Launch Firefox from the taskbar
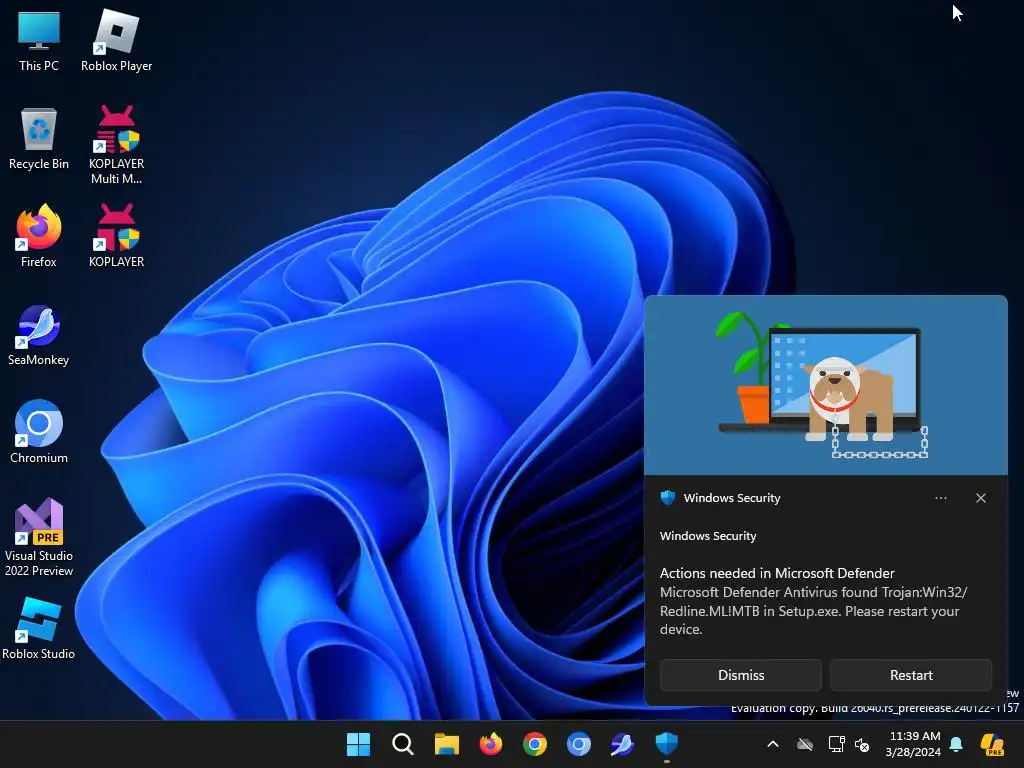 tap(490, 744)
